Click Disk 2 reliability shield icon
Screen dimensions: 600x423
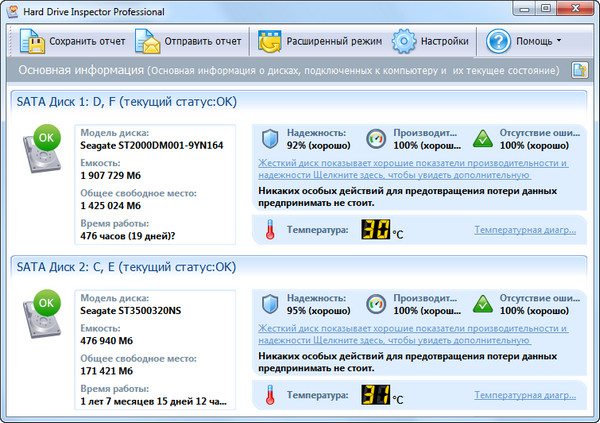pyautogui.click(x=270, y=304)
